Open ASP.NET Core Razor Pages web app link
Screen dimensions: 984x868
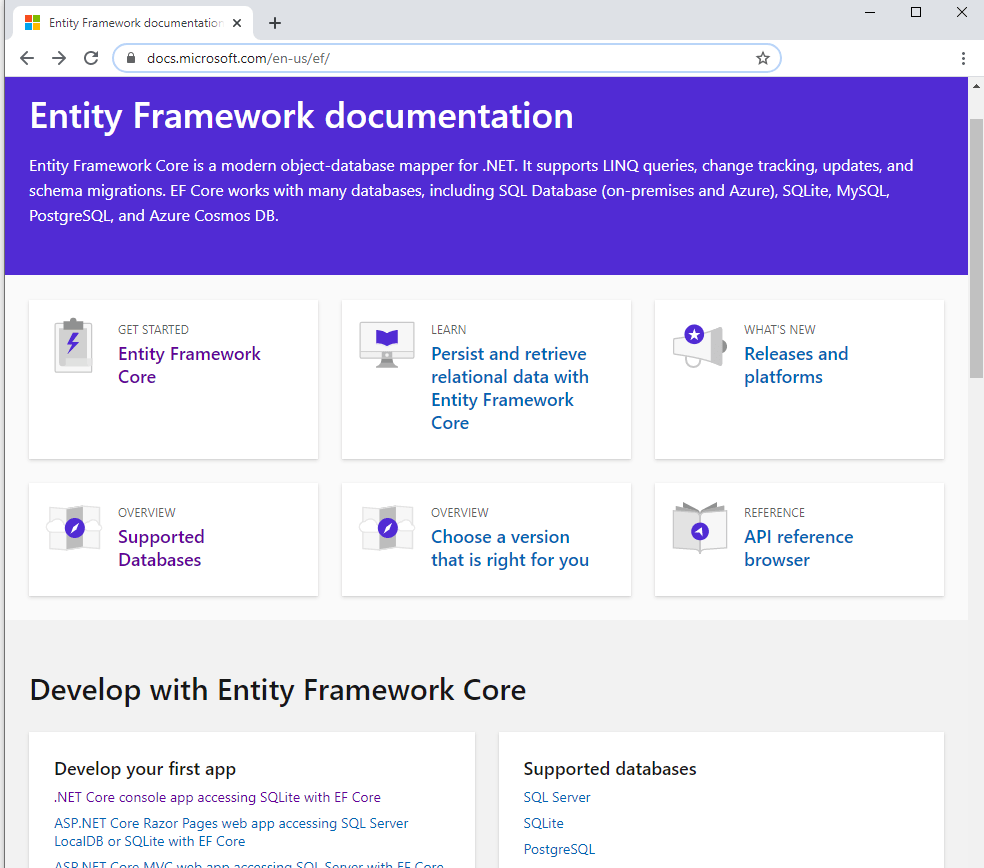(231, 832)
